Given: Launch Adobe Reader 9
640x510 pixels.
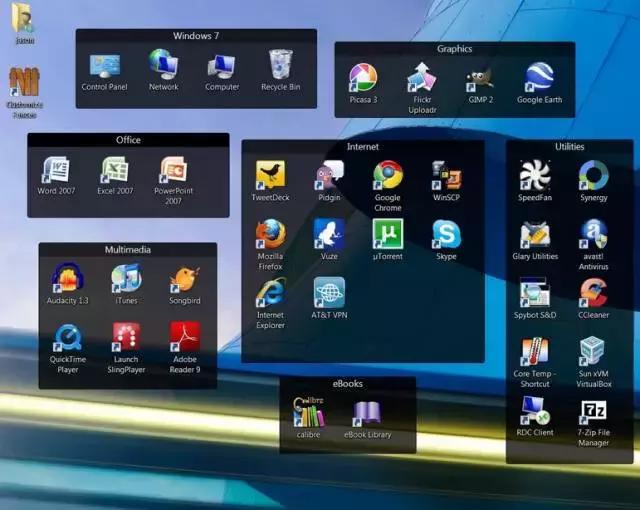Looking at the screenshot, I should (185, 337).
